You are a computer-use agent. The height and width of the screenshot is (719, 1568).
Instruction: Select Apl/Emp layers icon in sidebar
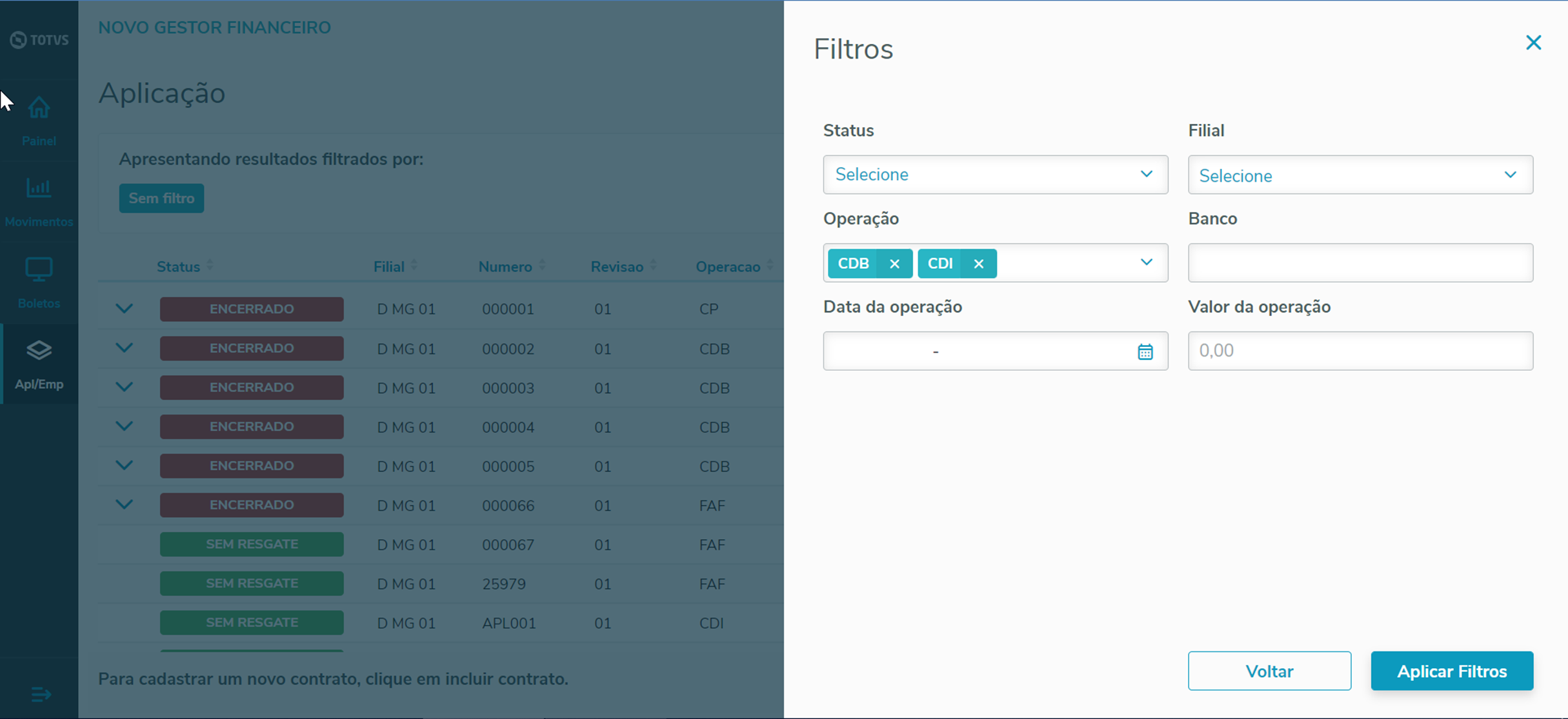click(39, 351)
